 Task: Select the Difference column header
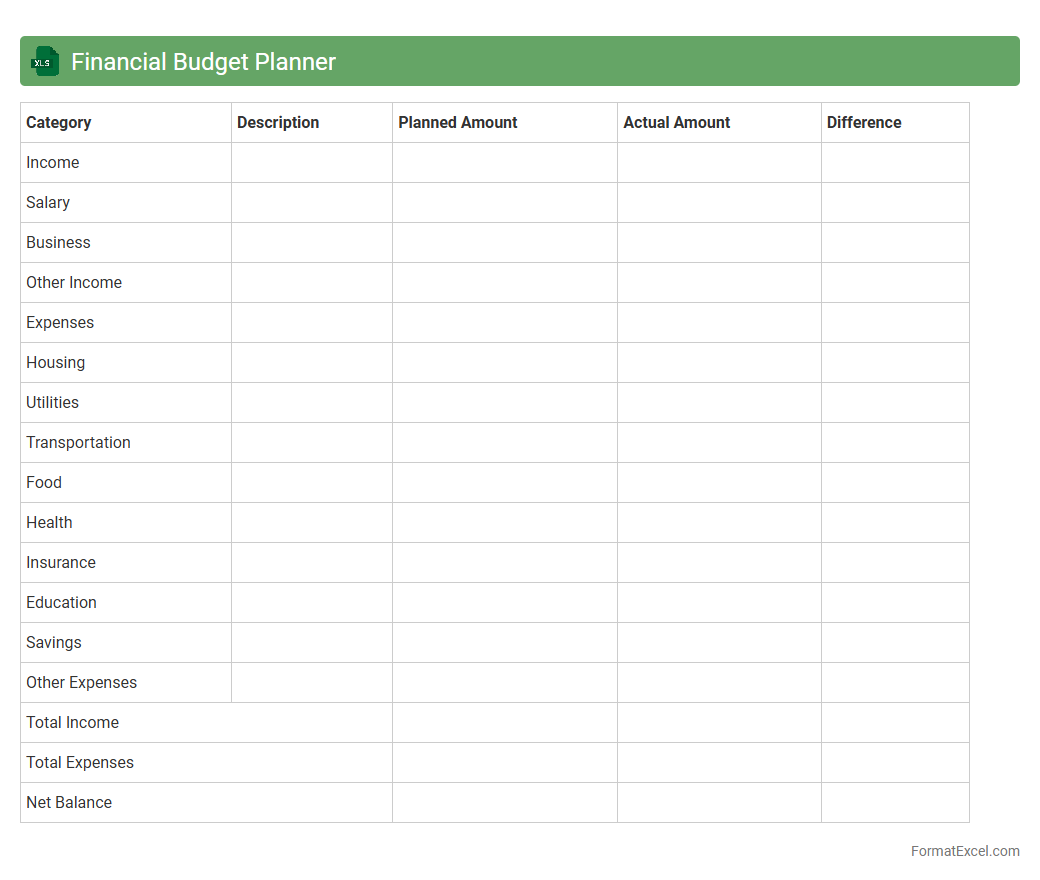[x=864, y=122]
